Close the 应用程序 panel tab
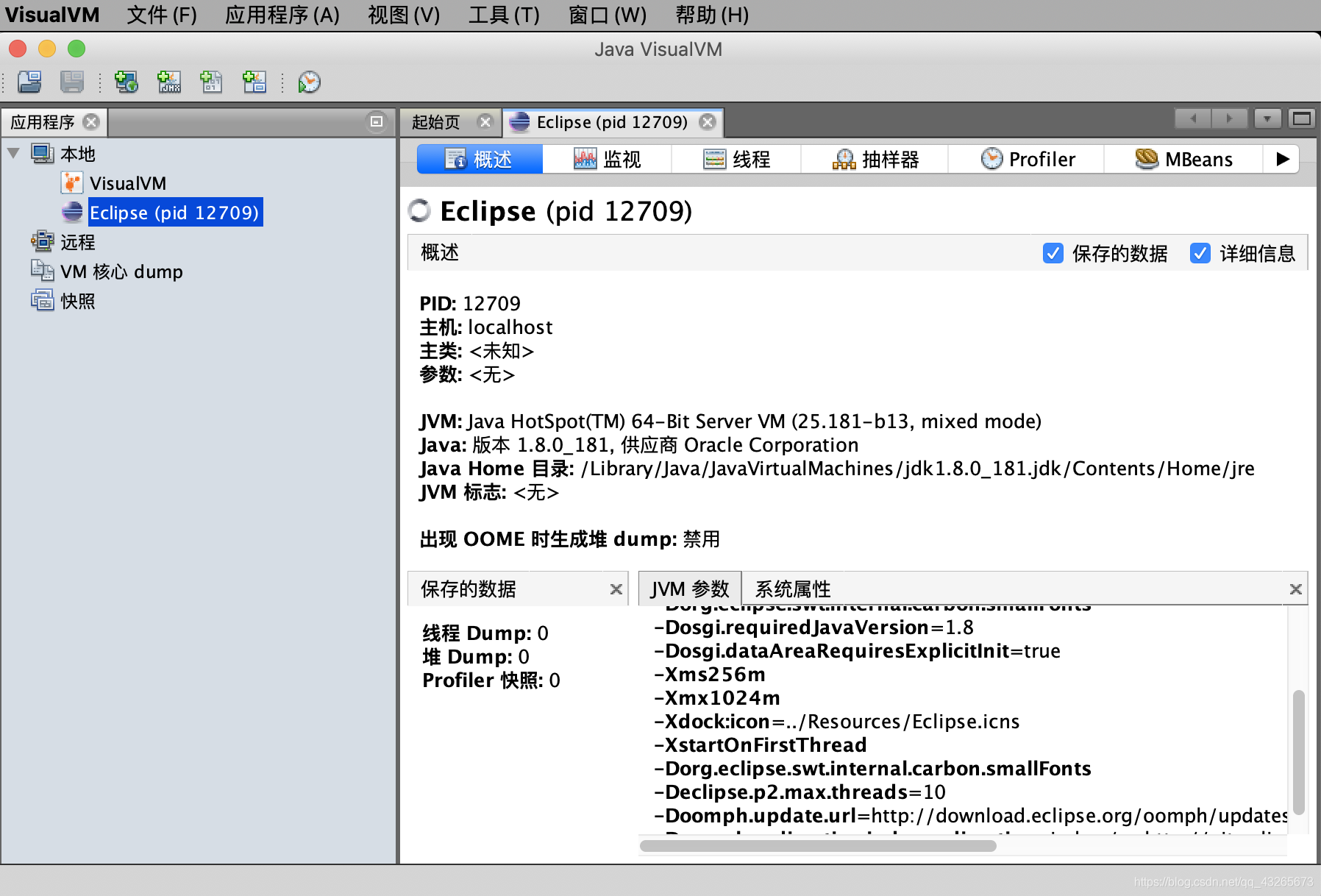The height and width of the screenshot is (896, 1321). point(91,121)
